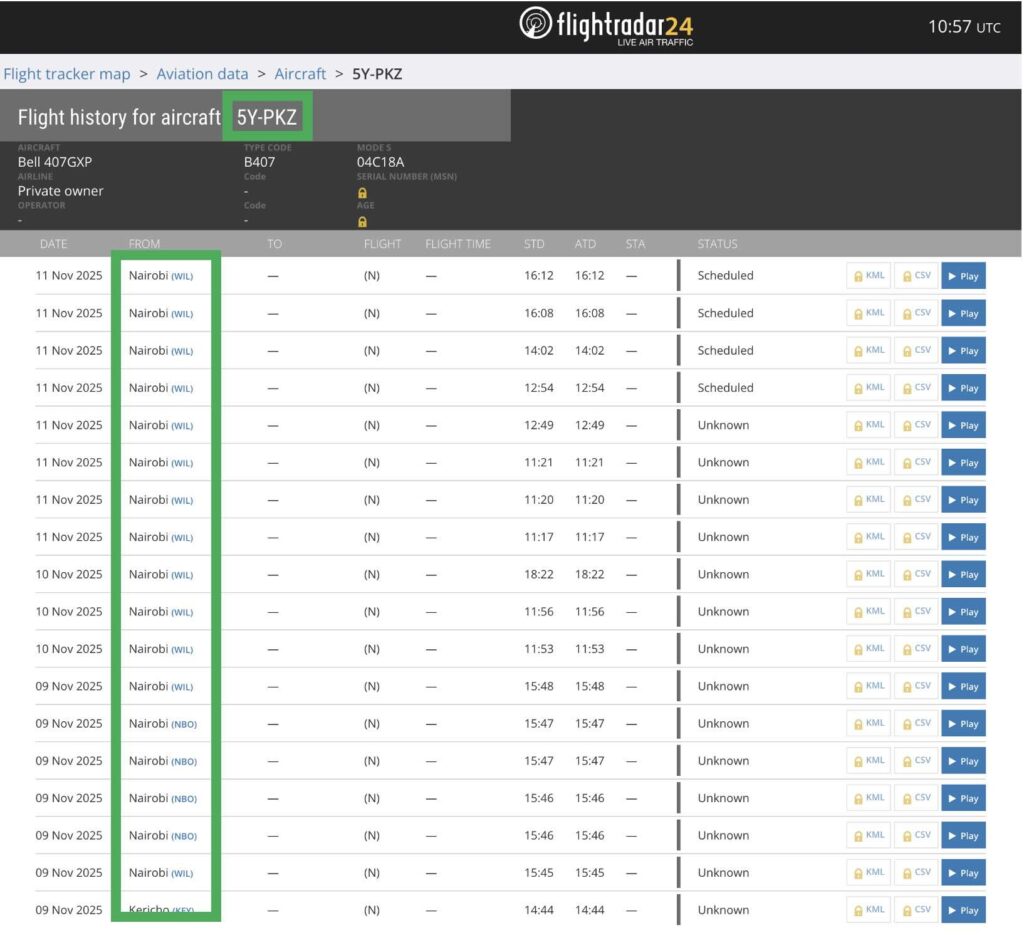Play the 10 Nov 18:22 flight
1024x935 pixels.
pos(963,575)
